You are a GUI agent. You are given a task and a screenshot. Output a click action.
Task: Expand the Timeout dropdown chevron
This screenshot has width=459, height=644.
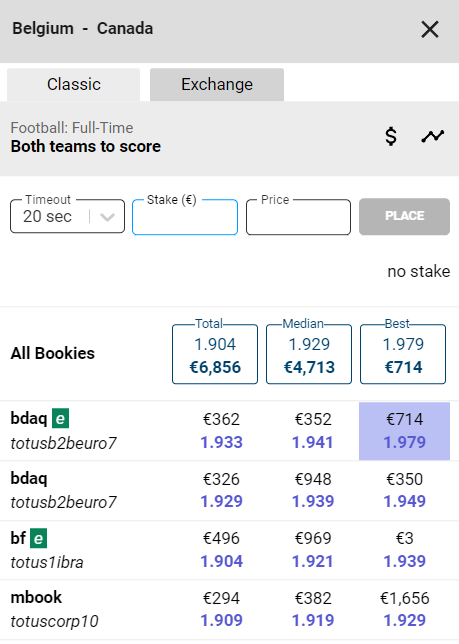[107, 217]
